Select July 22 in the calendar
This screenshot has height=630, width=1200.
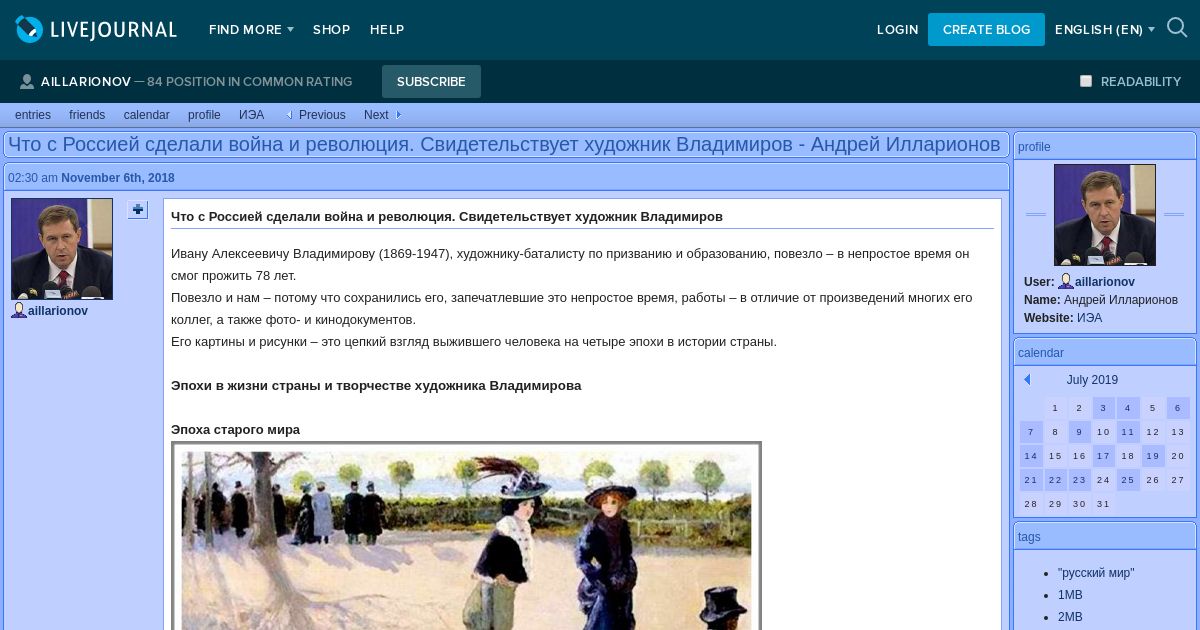point(1055,480)
